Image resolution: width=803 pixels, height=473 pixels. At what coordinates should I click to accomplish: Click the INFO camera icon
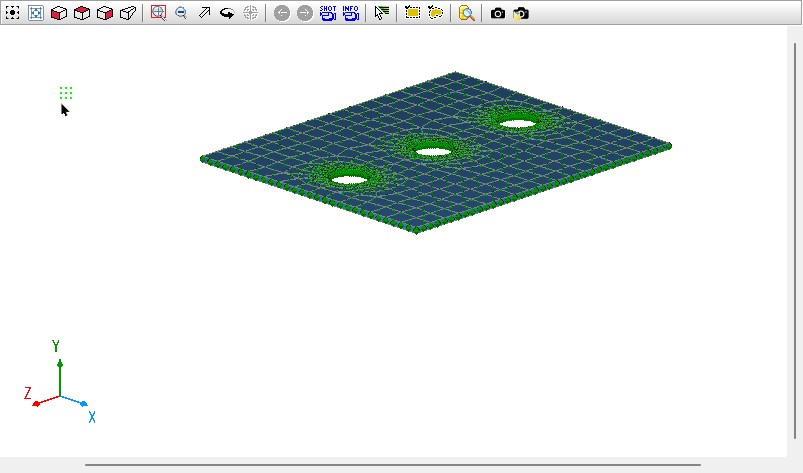pos(351,13)
